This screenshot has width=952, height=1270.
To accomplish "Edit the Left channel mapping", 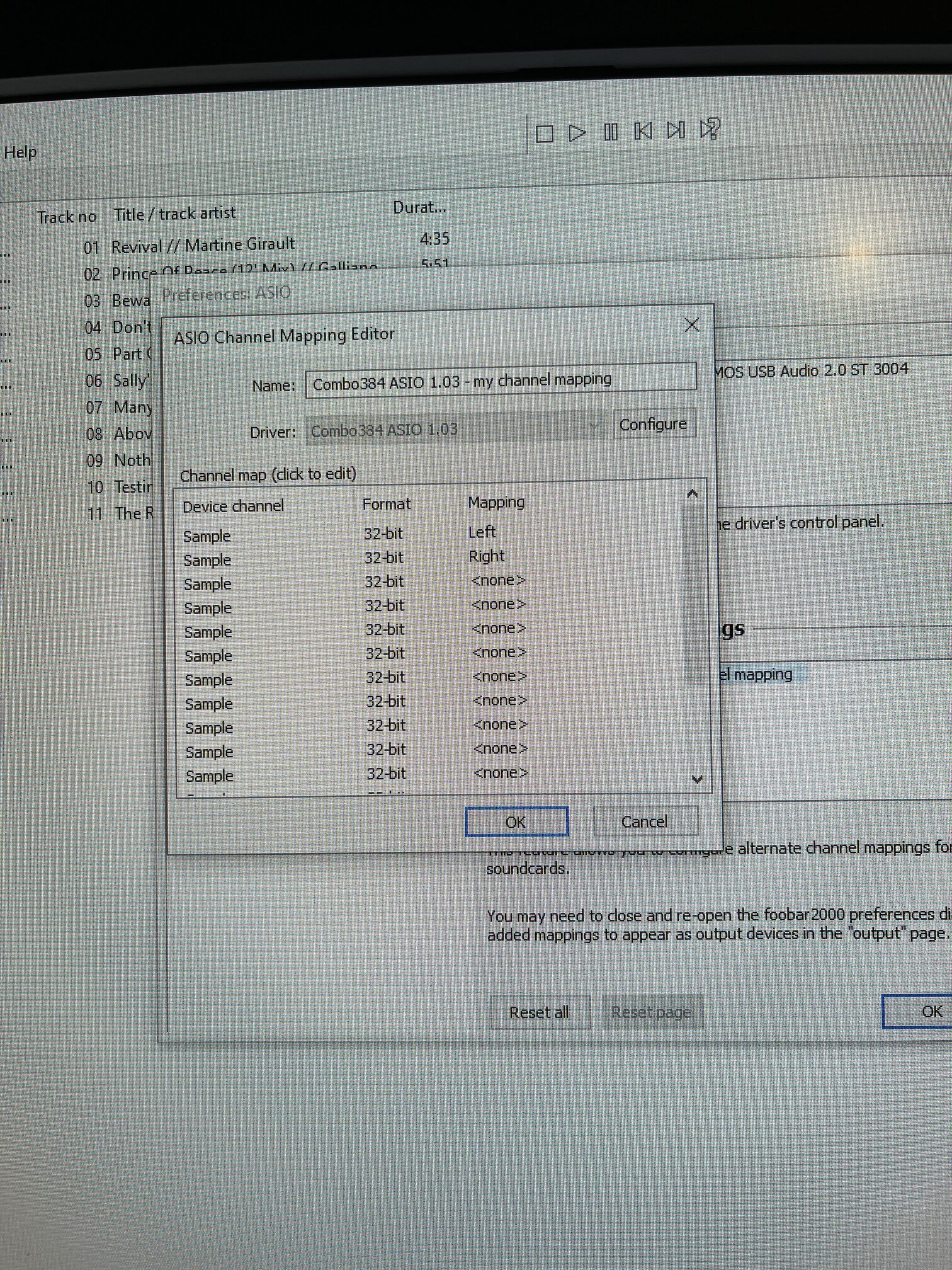I will click(x=482, y=532).
